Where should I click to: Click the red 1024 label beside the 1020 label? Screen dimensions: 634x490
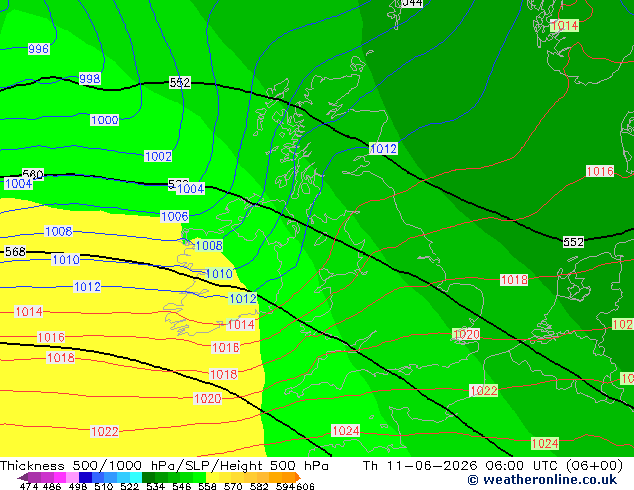[345, 431]
